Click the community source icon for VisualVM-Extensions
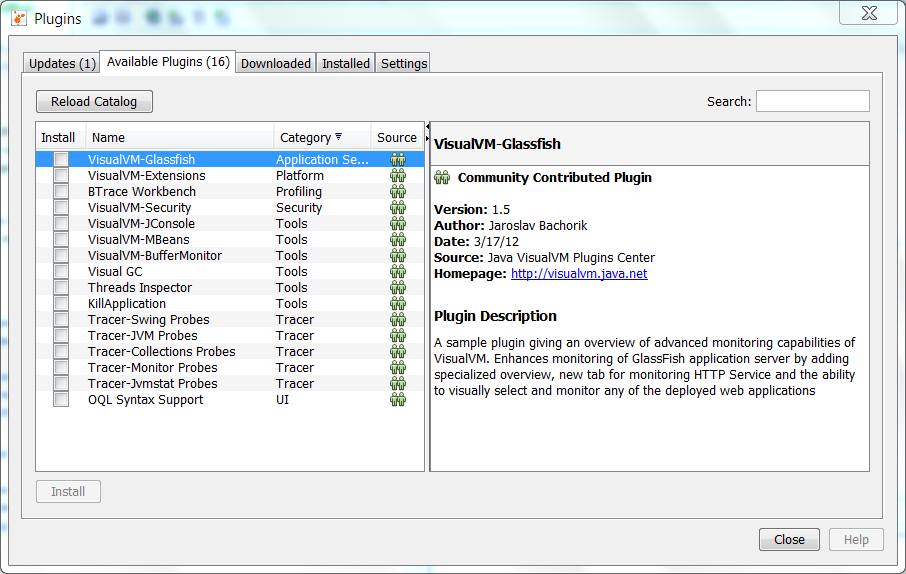 (398, 176)
